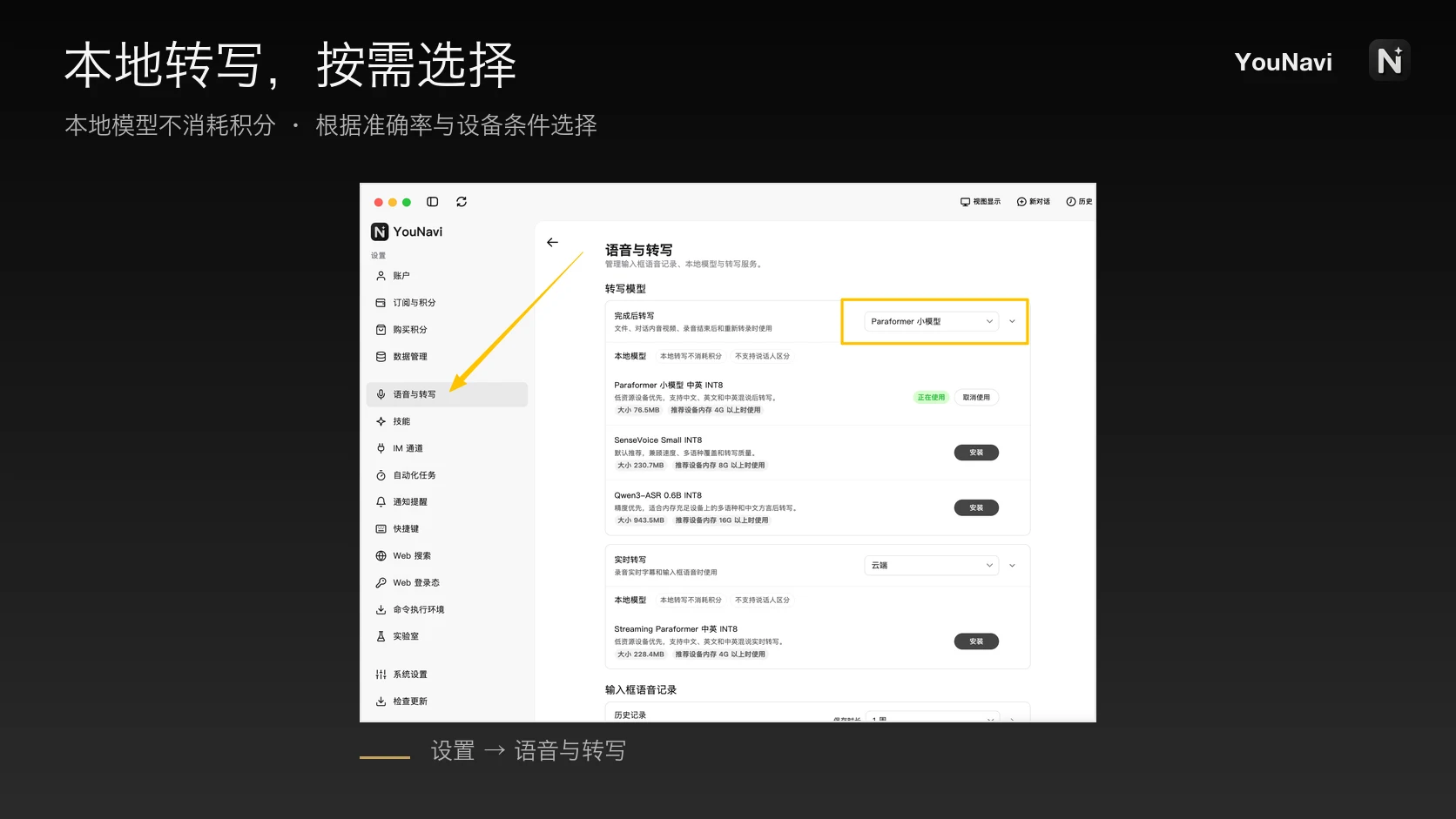This screenshot has width=1456, height=819.
Task: Click the 大小 228.4MB size tag
Action: pos(641,655)
